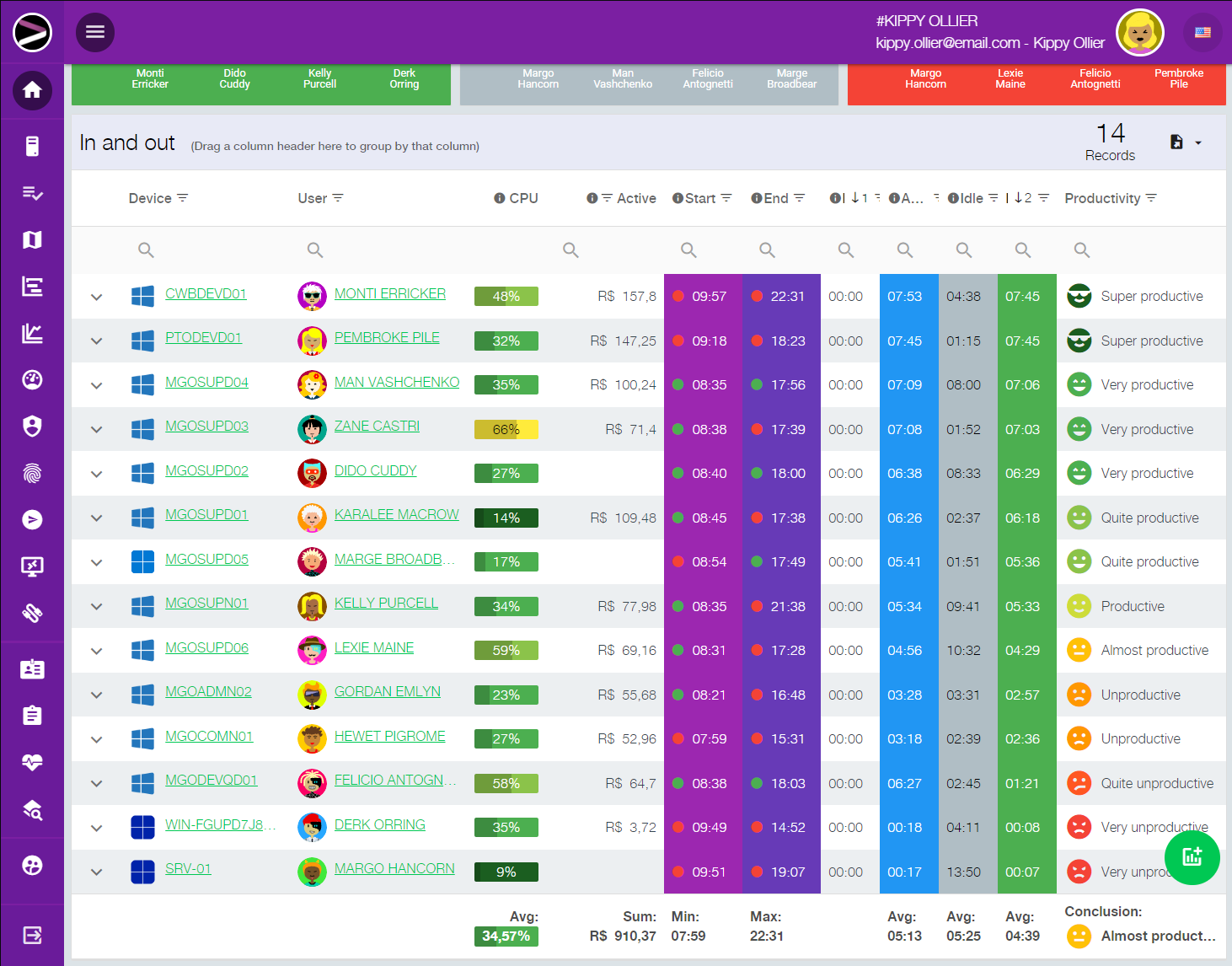The height and width of the screenshot is (966, 1232).
Task: Click the 66% CPU bar for Zane Castri
Action: [x=506, y=429]
